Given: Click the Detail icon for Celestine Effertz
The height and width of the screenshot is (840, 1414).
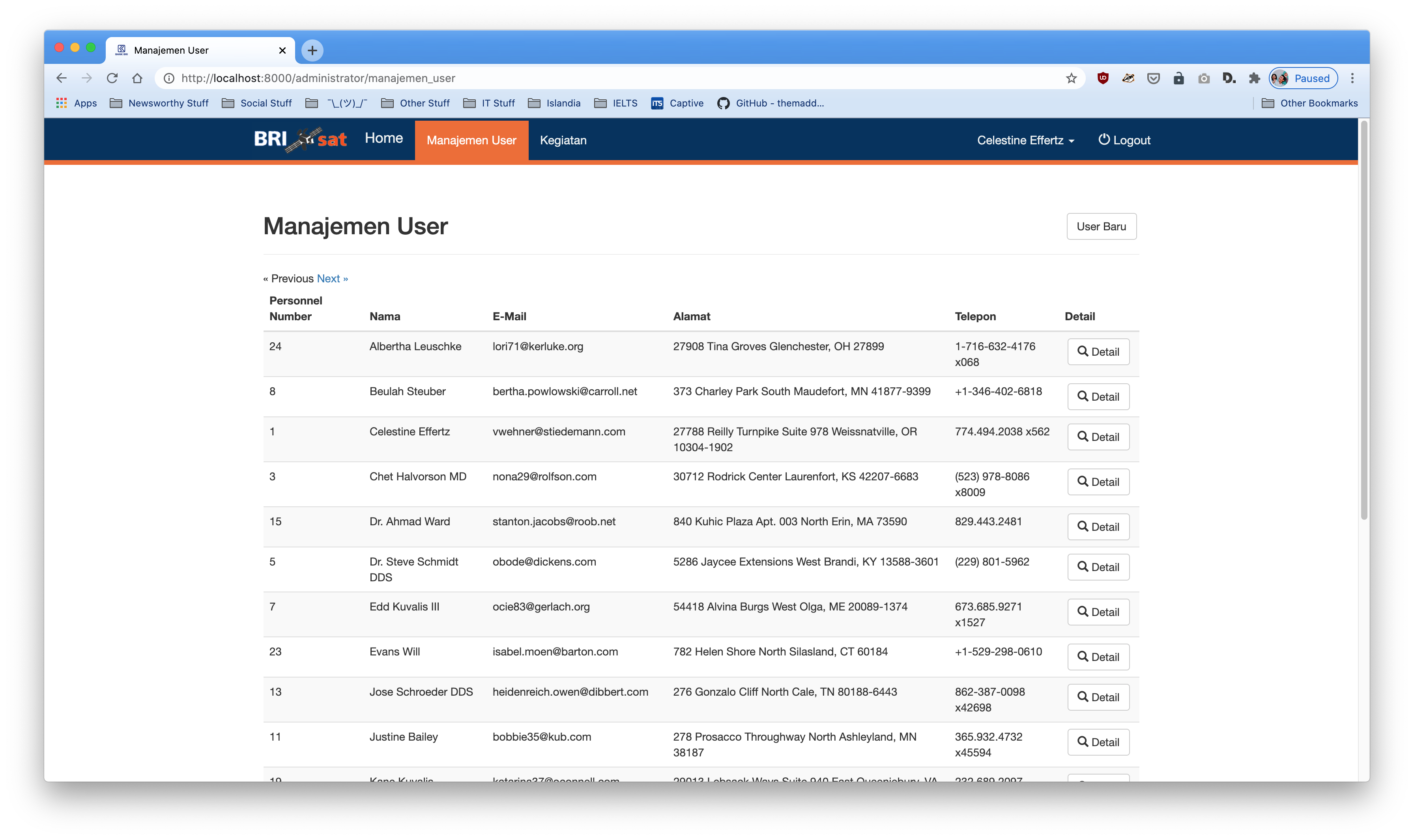Looking at the screenshot, I should pos(1098,437).
